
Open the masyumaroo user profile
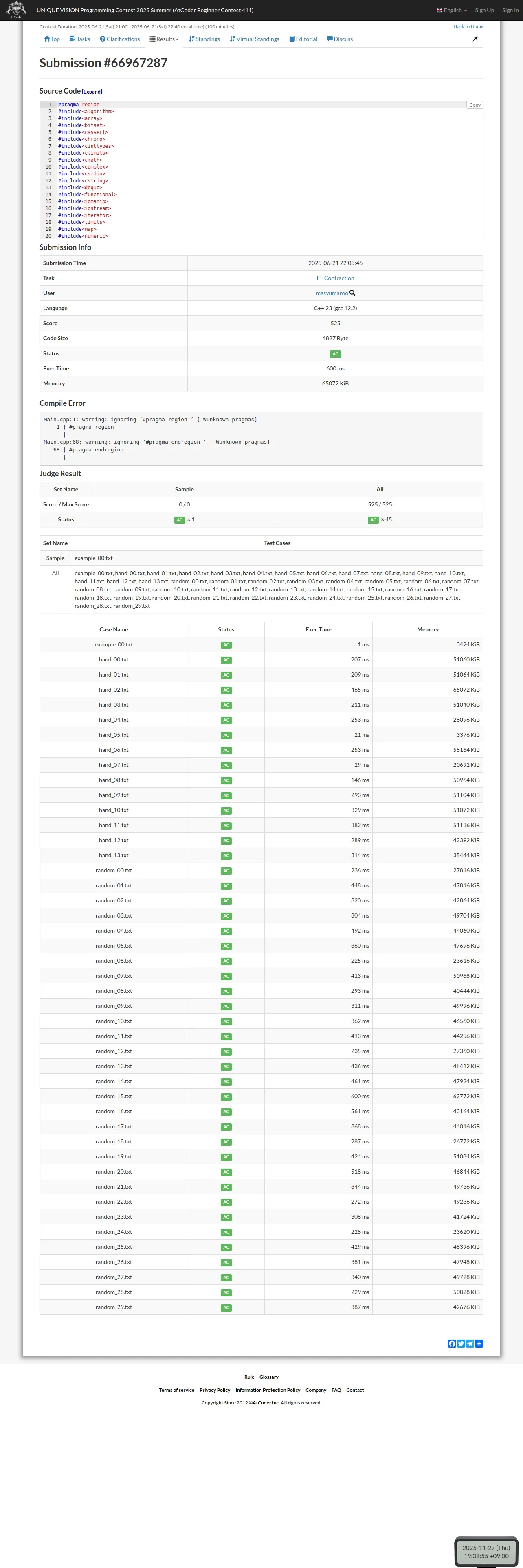click(x=332, y=293)
